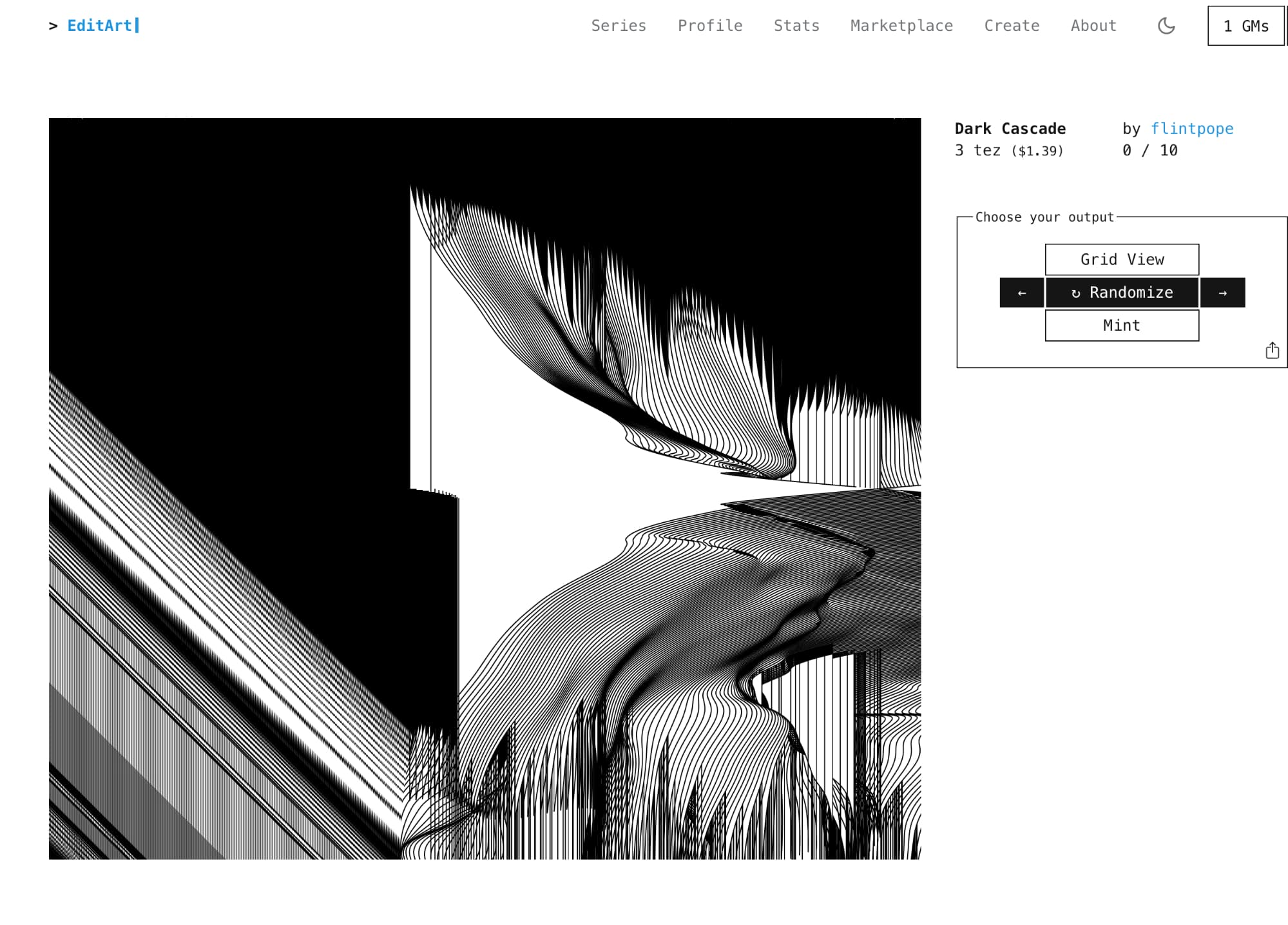1288x925 pixels.
Task: Open the 1 GMs counter
Action: coord(1245,26)
